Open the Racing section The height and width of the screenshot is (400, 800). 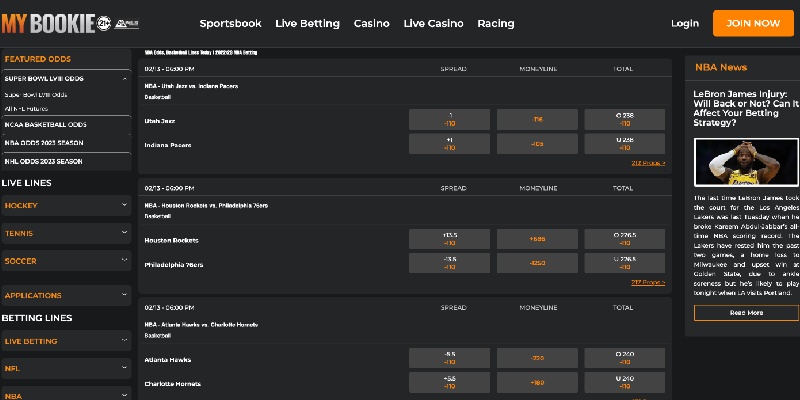tap(495, 23)
